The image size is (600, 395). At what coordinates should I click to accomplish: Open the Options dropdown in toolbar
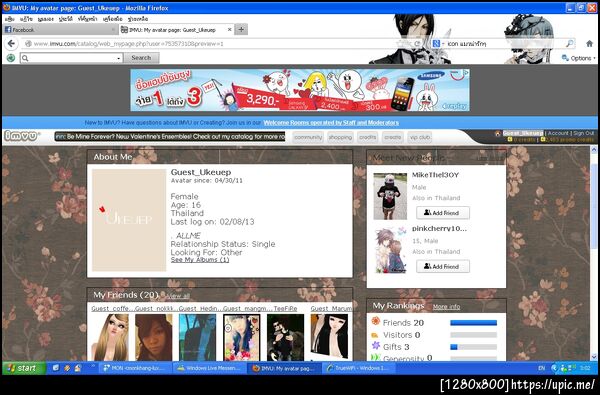[x=579, y=58]
